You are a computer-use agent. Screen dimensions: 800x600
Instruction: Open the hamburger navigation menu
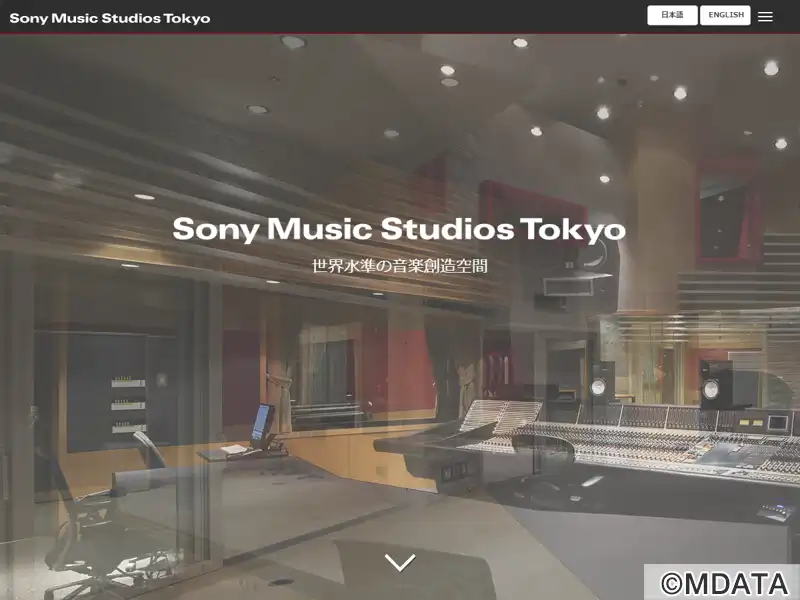[x=765, y=16]
